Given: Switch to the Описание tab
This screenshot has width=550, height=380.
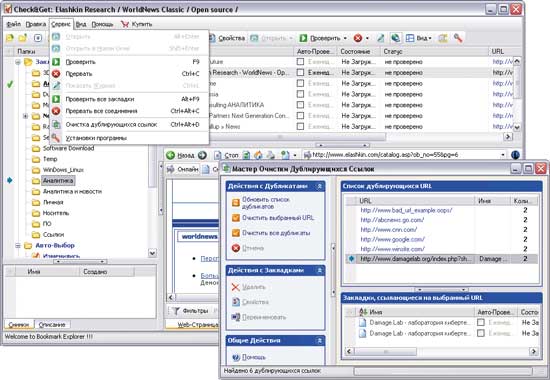Looking at the screenshot, I should click(52, 325).
